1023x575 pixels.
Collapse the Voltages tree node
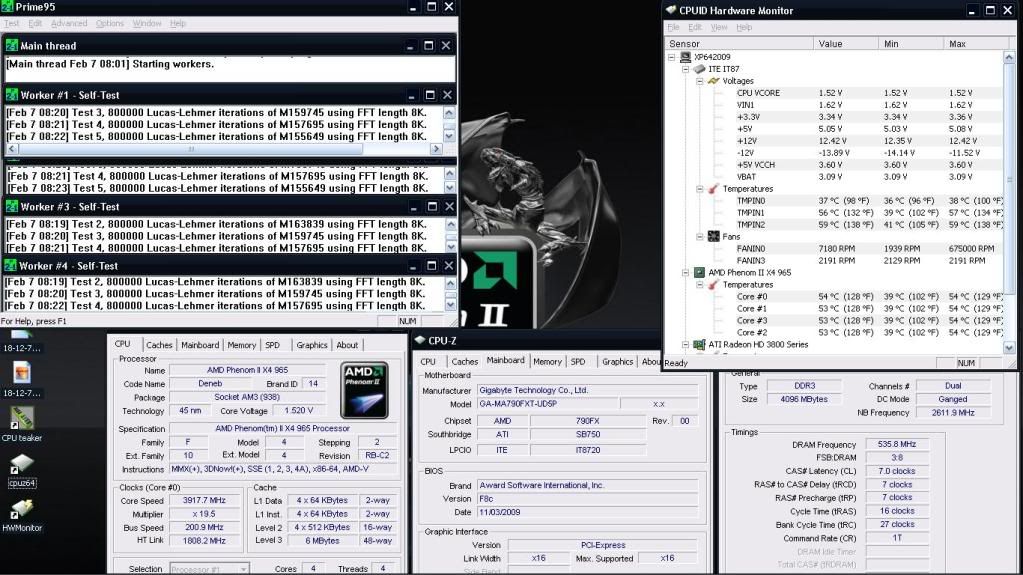point(700,81)
